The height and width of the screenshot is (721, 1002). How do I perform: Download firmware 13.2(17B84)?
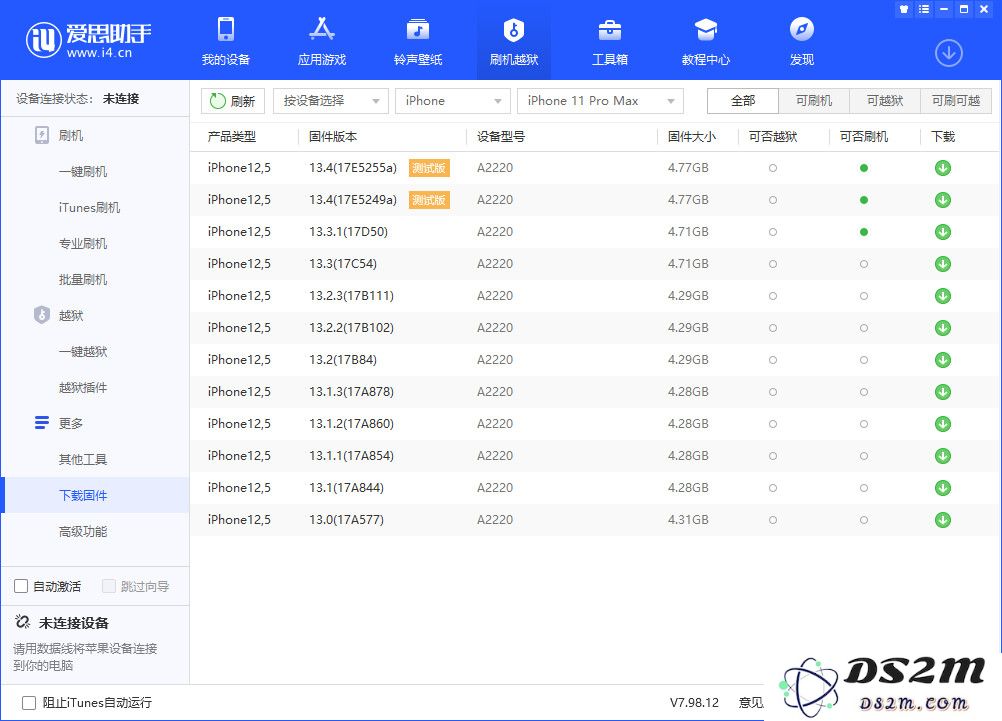[943, 360]
